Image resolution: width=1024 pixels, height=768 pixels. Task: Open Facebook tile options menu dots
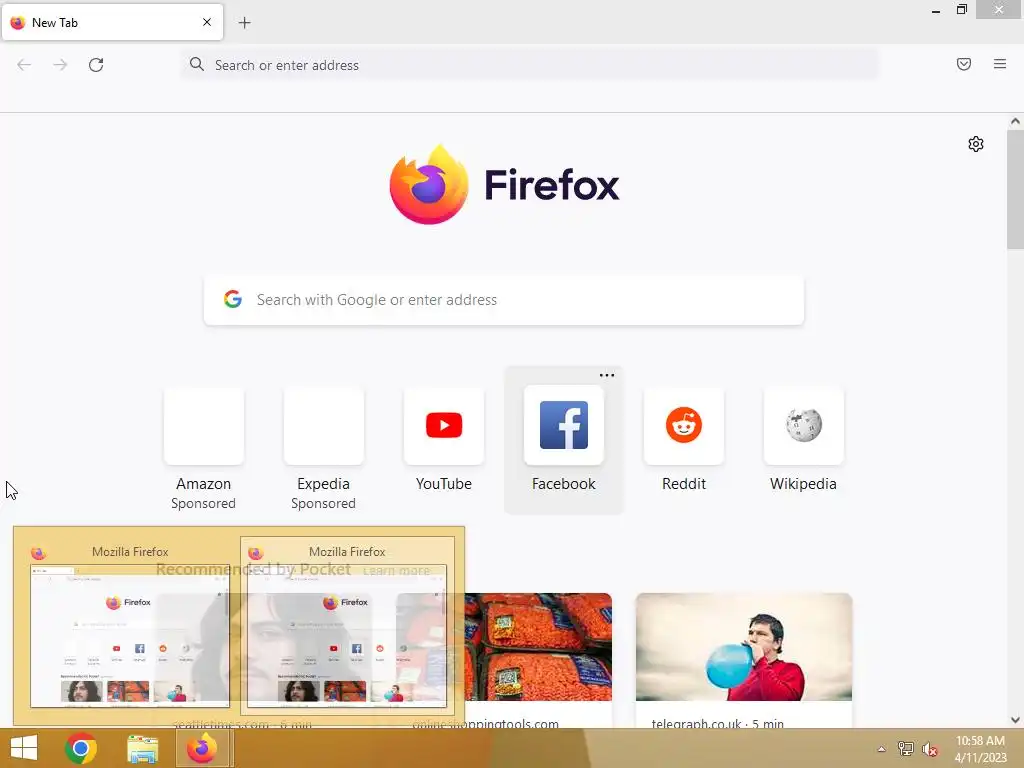click(607, 376)
